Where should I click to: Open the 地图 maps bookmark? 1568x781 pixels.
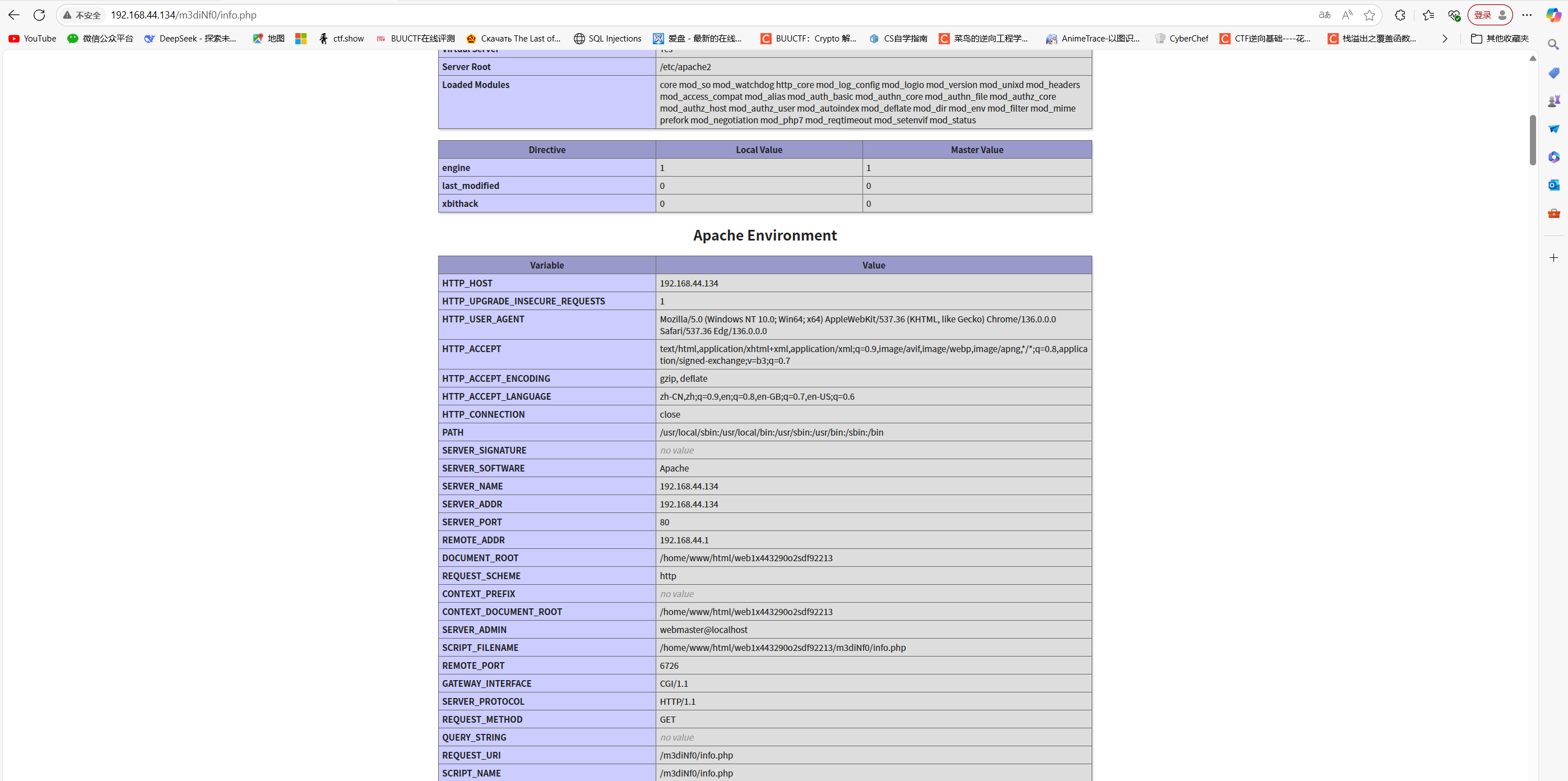coord(268,38)
